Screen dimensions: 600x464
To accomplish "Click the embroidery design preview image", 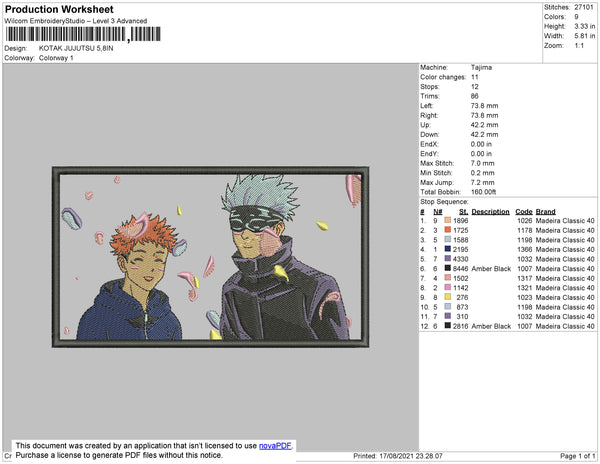I will click(210, 257).
